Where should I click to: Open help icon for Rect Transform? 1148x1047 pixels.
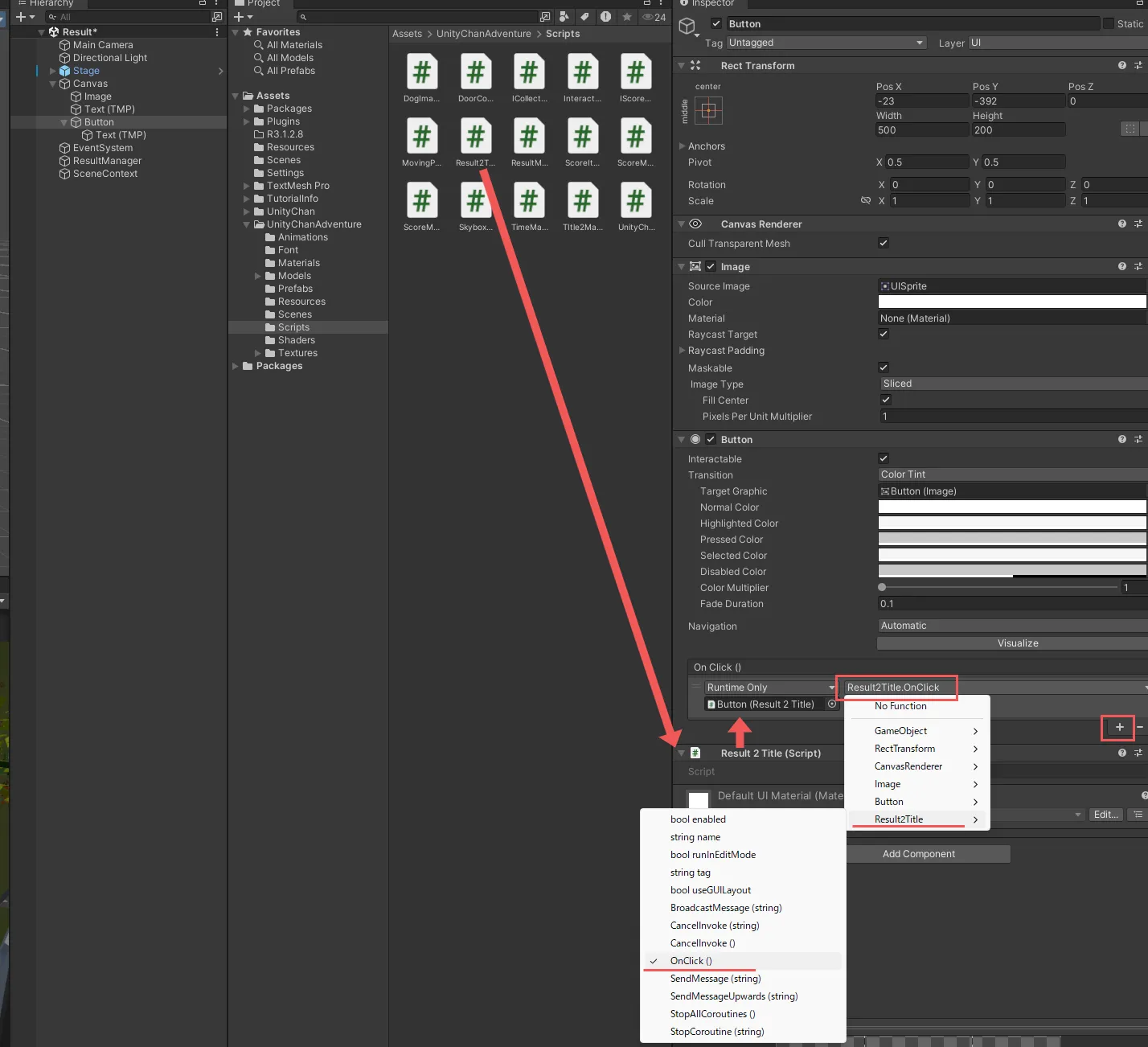pyautogui.click(x=1121, y=66)
